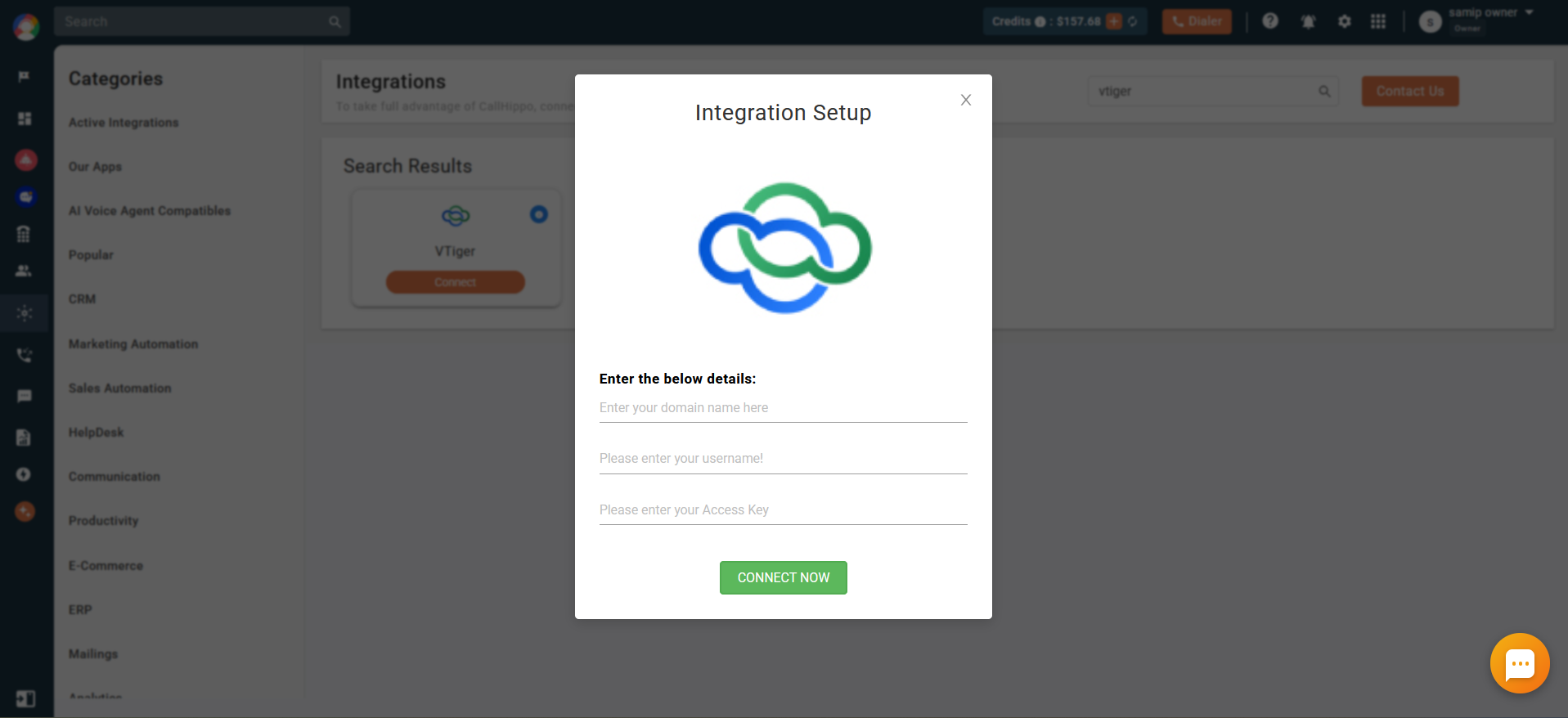Close the Integration Setup dialog

(x=965, y=100)
